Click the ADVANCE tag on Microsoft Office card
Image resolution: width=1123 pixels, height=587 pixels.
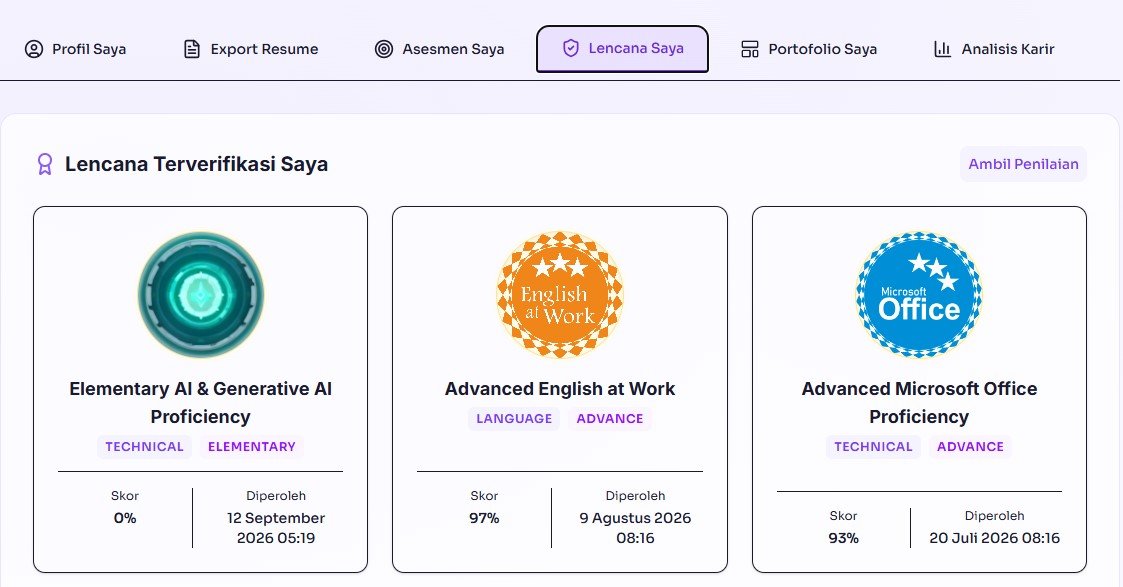coord(970,447)
